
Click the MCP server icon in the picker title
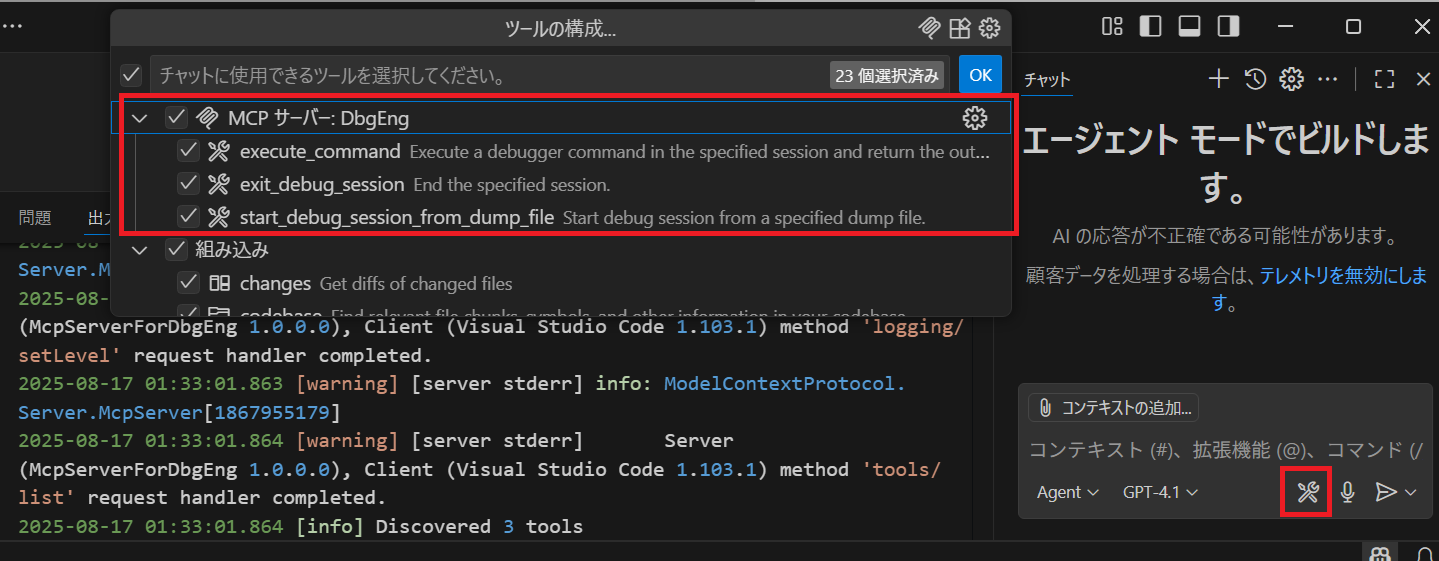pyautogui.click(x=929, y=28)
